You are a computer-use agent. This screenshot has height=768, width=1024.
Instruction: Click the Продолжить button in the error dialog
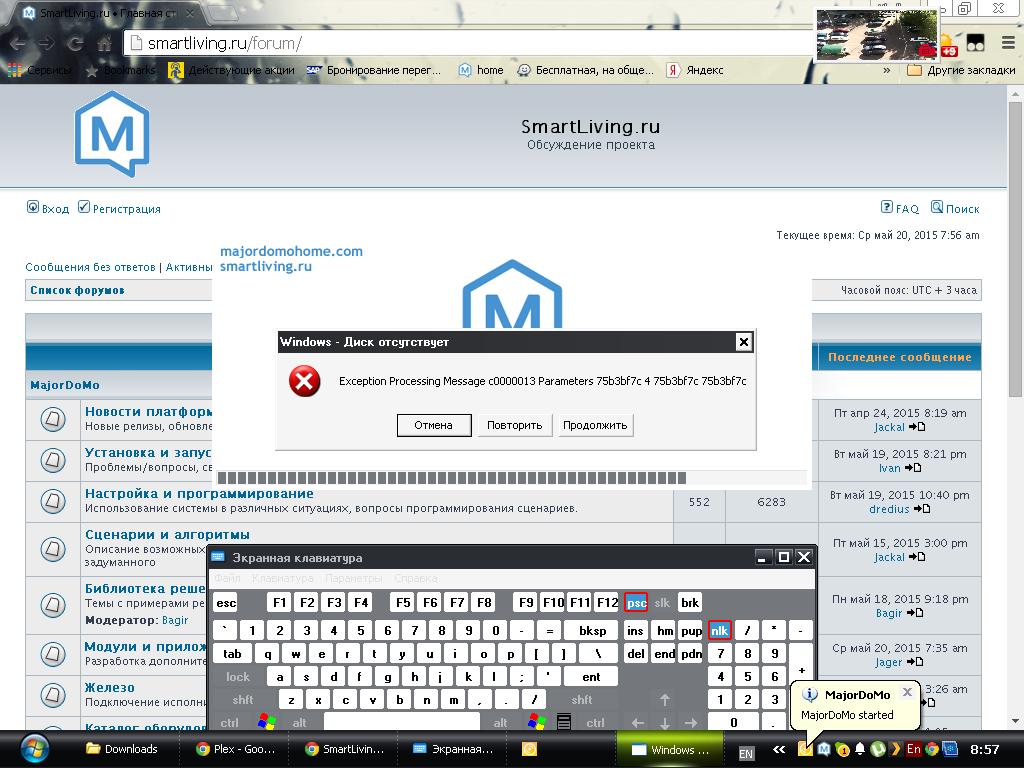[595, 425]
